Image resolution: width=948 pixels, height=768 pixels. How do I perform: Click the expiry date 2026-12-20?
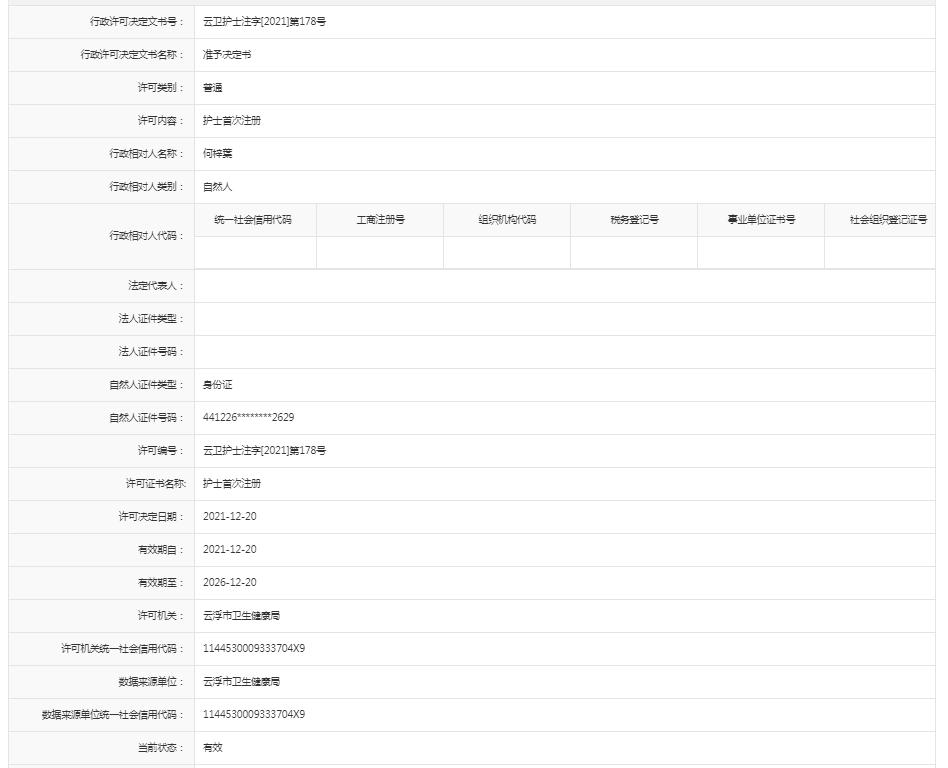coord(233,582)
